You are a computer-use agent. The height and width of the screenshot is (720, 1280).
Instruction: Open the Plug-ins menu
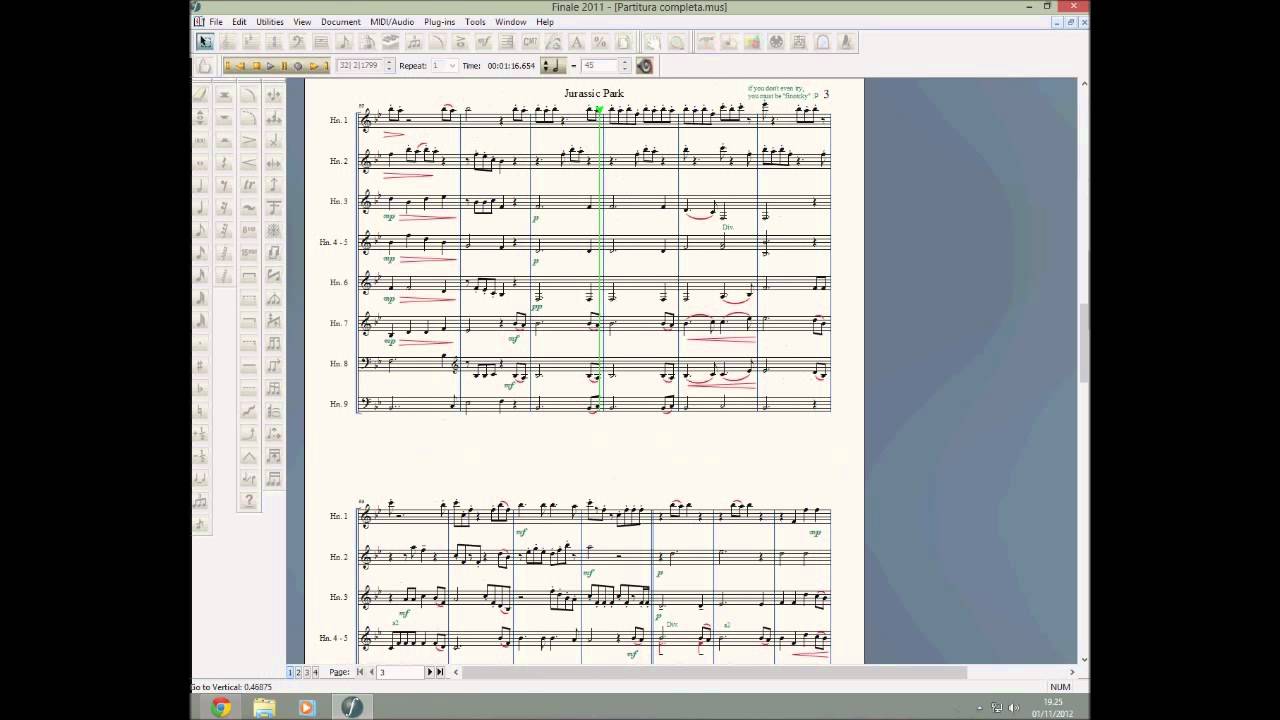point(439,22)
